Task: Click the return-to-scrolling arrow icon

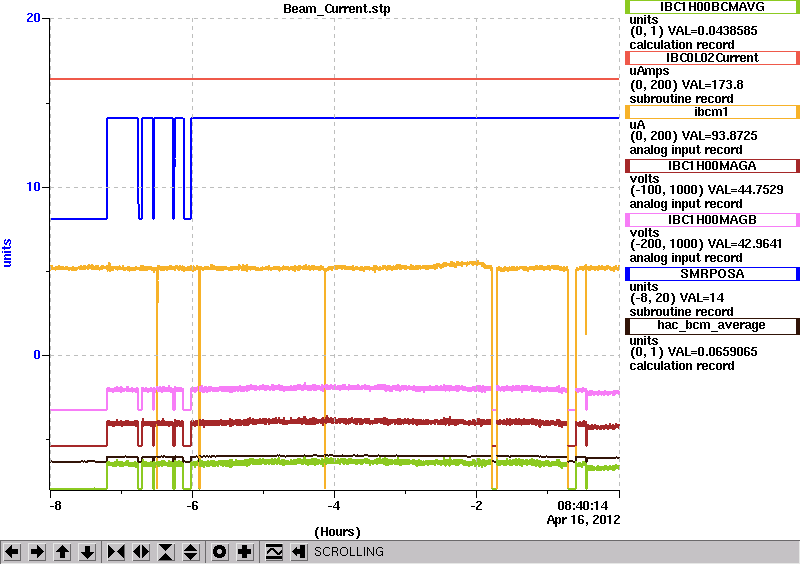Action: point(299,552)
